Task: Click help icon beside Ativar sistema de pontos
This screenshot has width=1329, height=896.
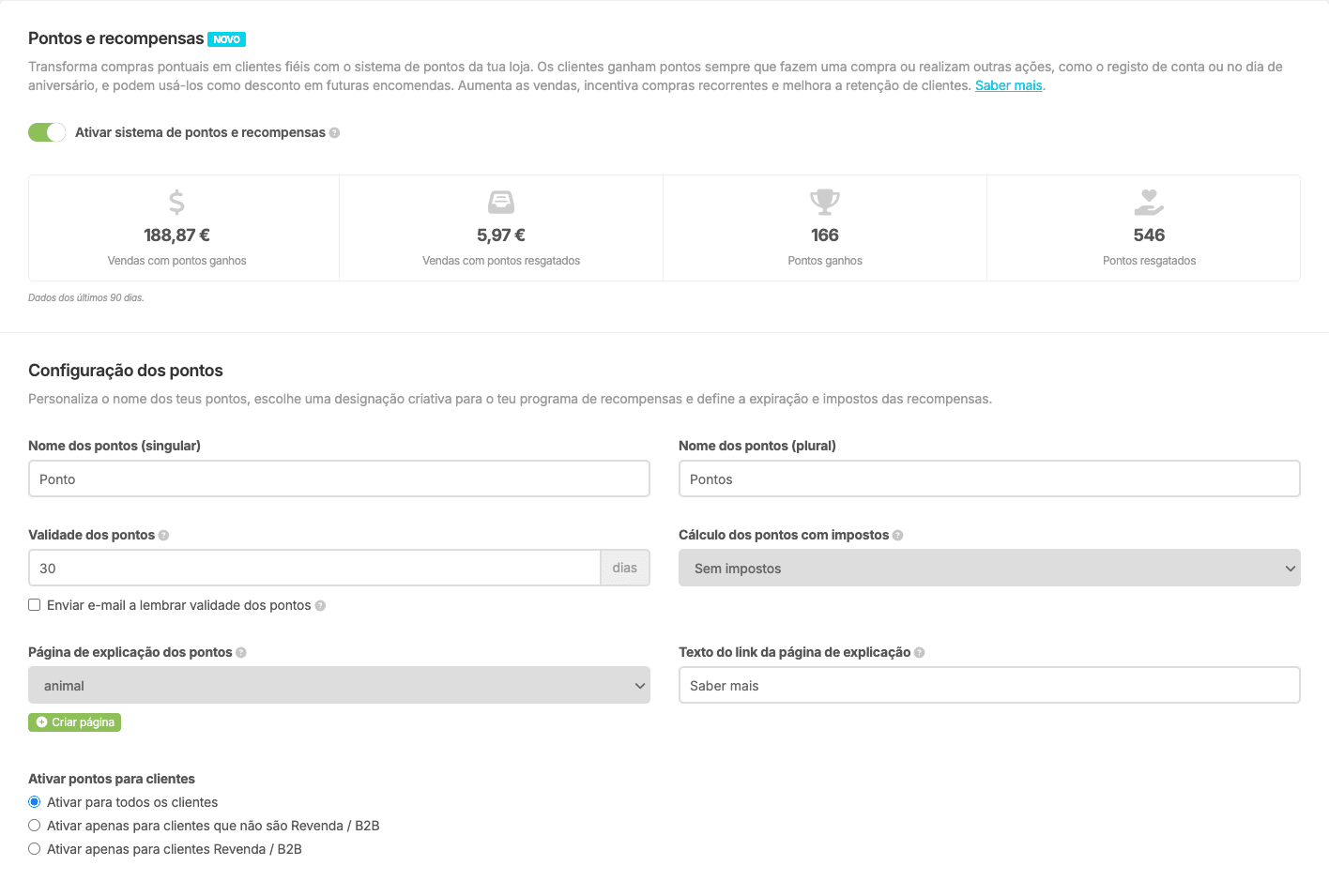Action: [x=335, y=133]
